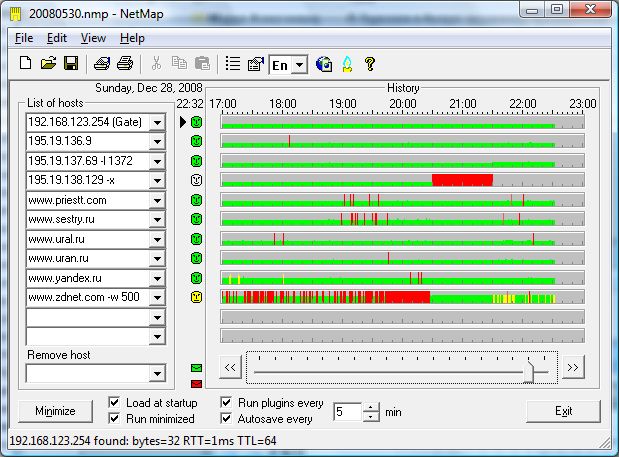Click the New file toolbar icon
The width and height of the screenshot is (619, 457).
pos(26,63)
